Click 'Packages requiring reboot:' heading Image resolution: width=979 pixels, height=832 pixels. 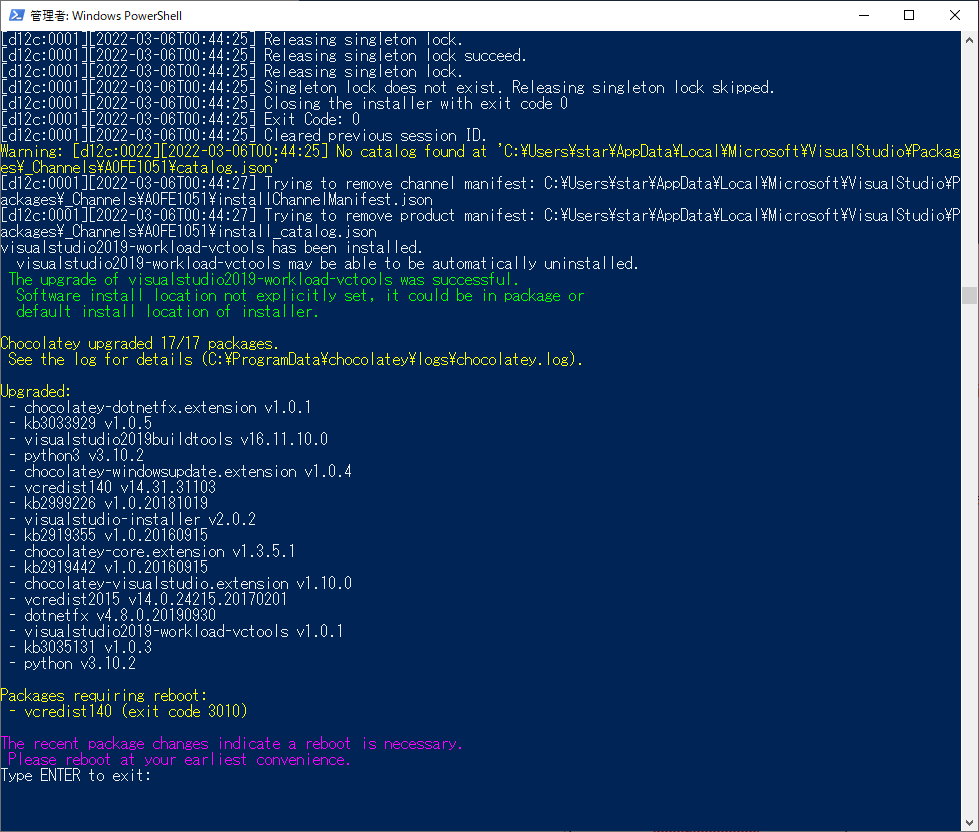pyautogui.click(x=104, y=695)
